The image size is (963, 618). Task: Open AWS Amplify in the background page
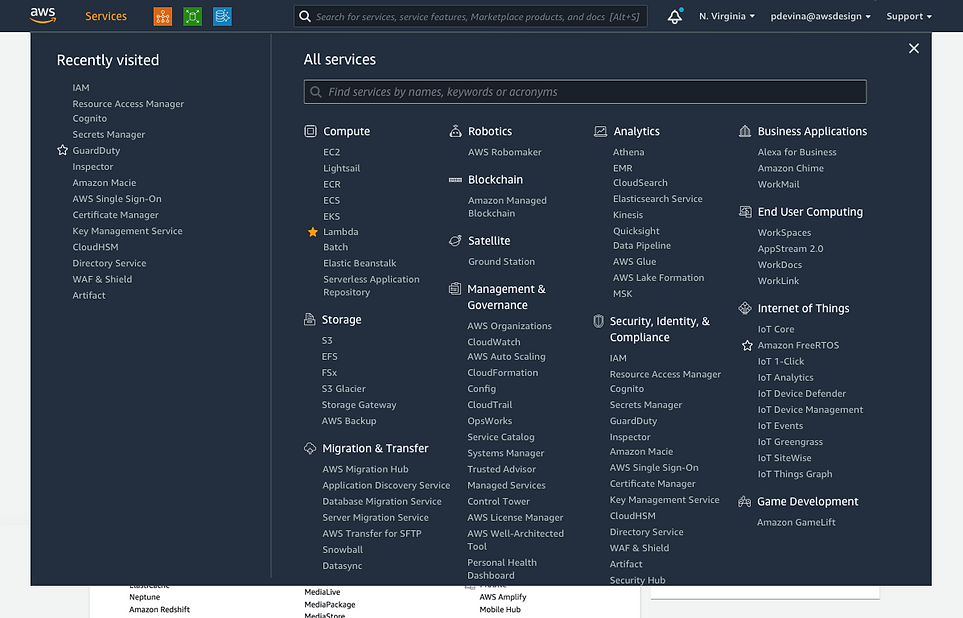tap(502, 597)
